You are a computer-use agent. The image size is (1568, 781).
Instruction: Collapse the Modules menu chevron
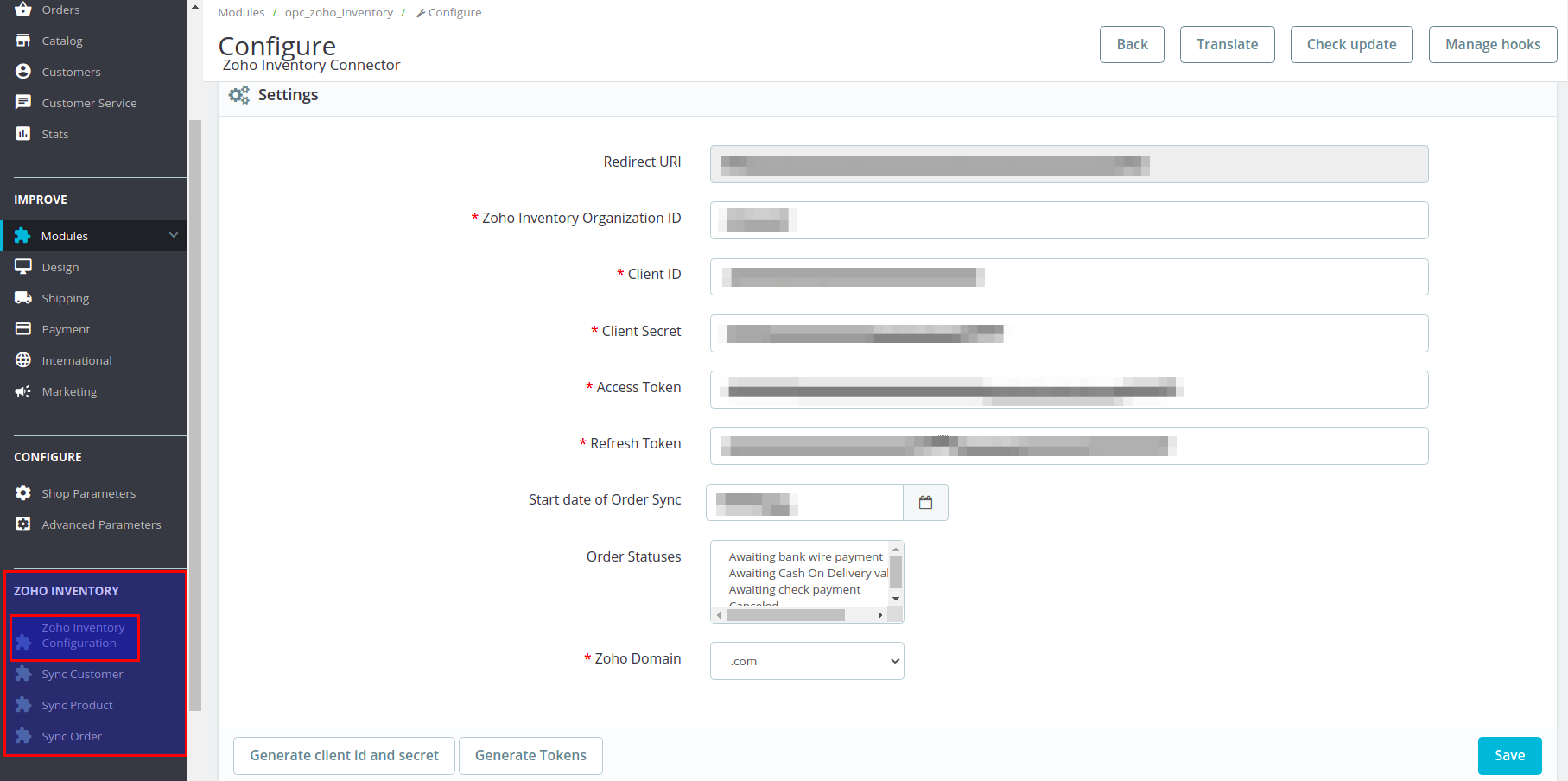pos(174,235)
